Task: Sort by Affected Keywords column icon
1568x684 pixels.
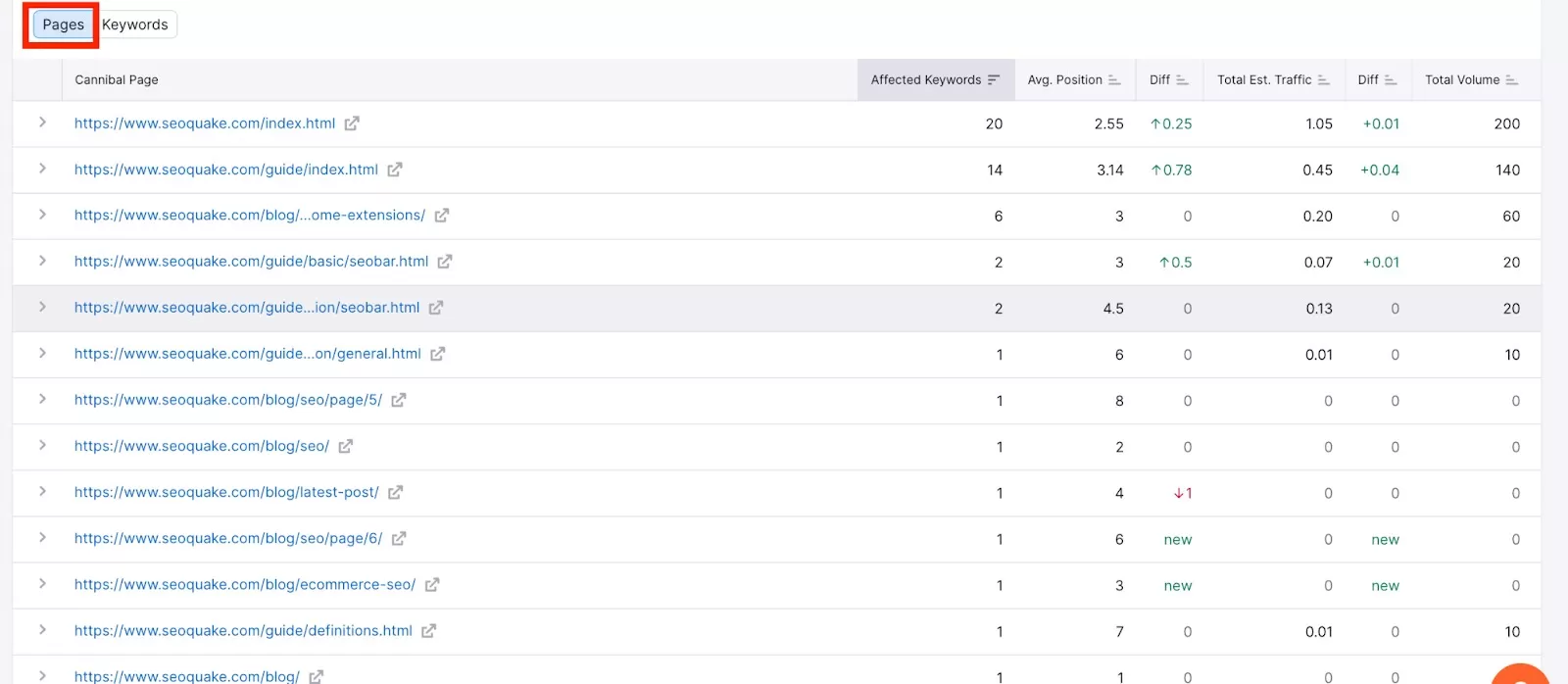Action: coord(994,80)
